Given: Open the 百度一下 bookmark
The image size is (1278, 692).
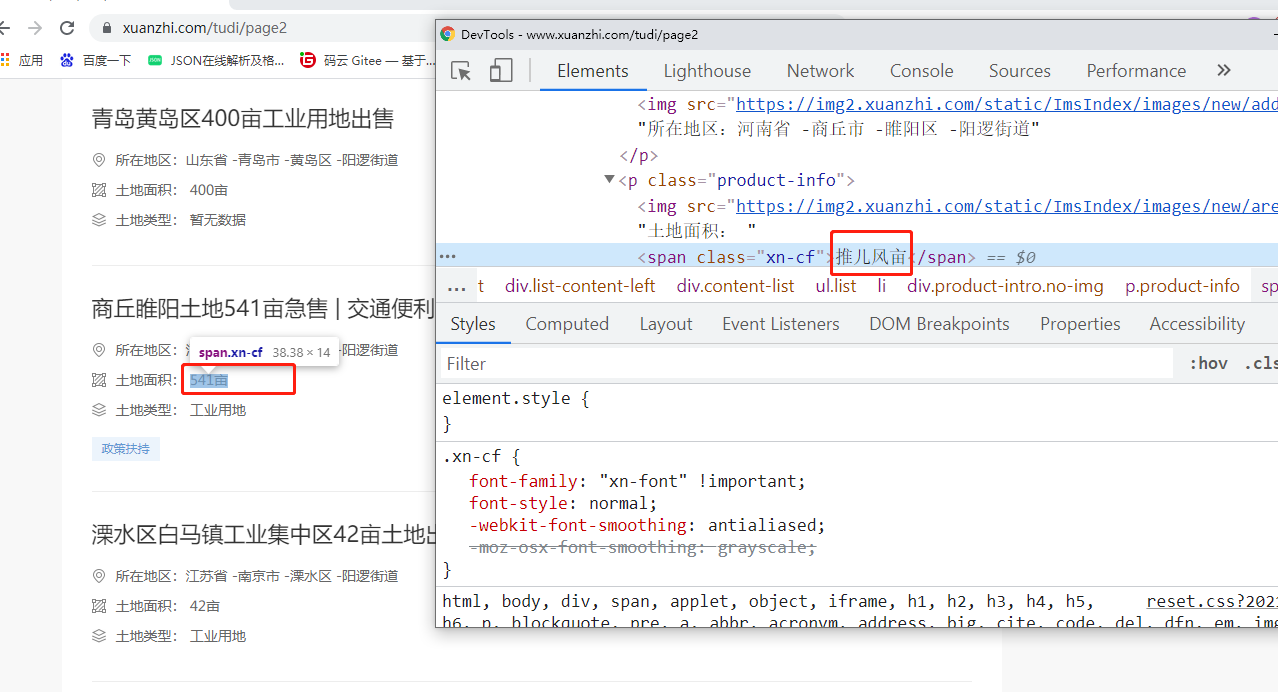Looking at the screenshot, I should [96, 60].
